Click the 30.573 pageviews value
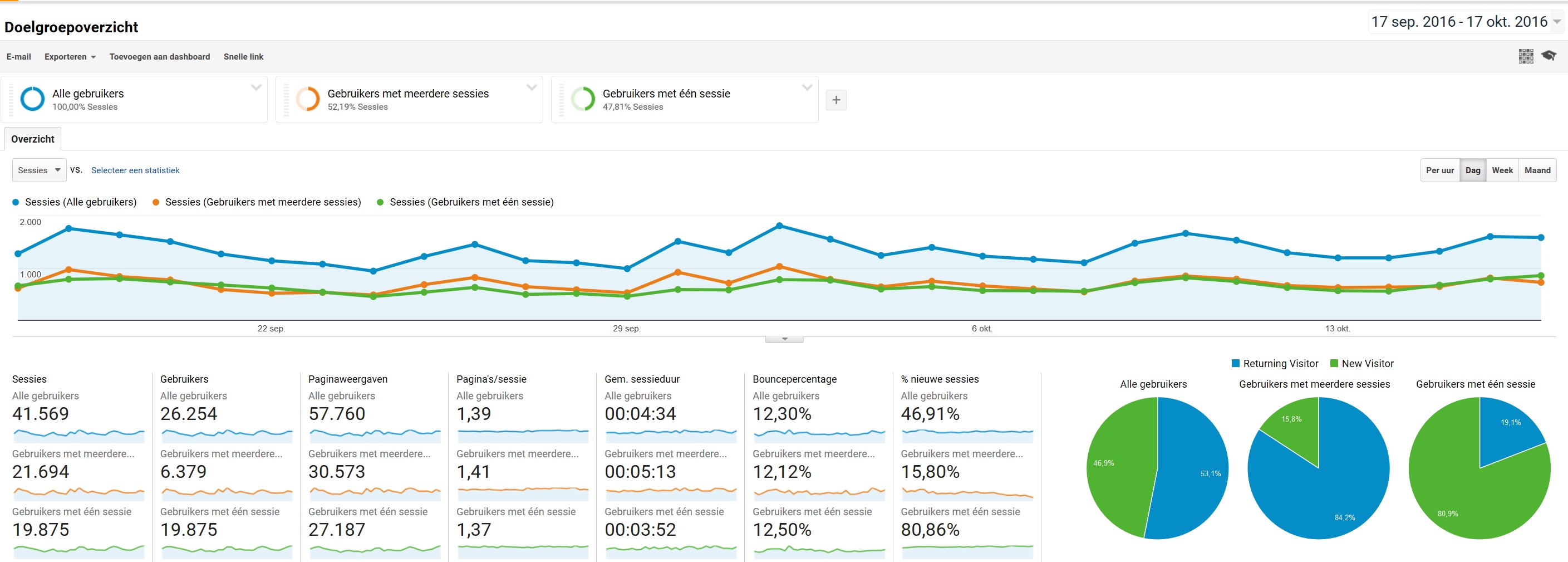This screenshot has height=562, width=1568. (x=337, y=472)
